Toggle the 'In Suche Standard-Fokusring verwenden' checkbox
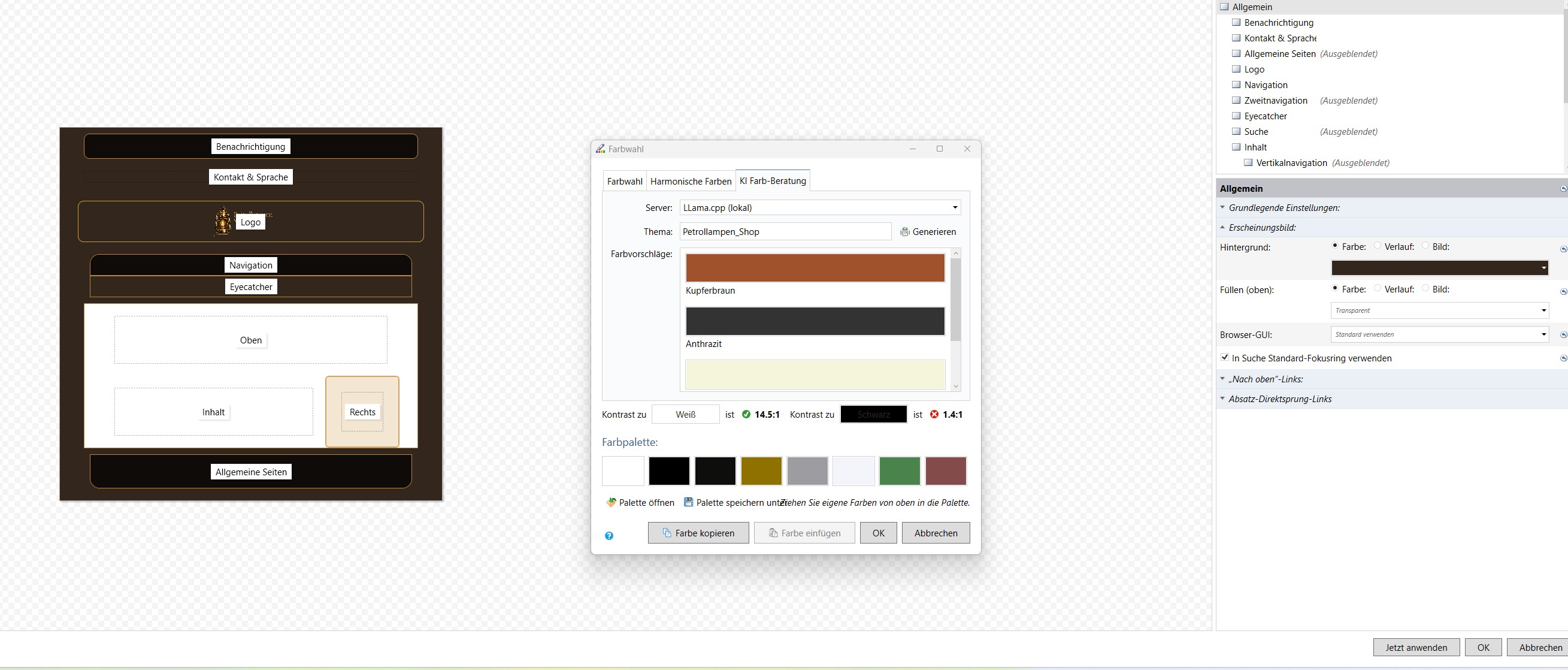The width and height of the screenshot is (1568, 670). tap(1225, 358)
